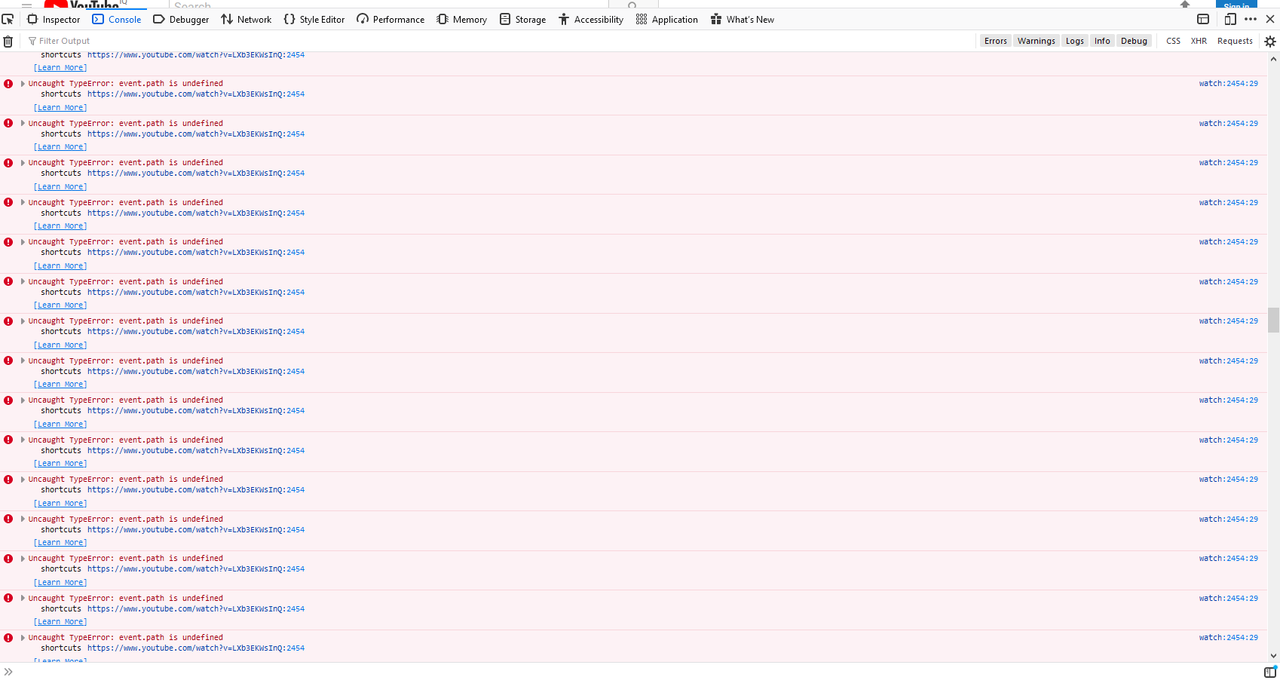Open the Style Editor tab

314,19
